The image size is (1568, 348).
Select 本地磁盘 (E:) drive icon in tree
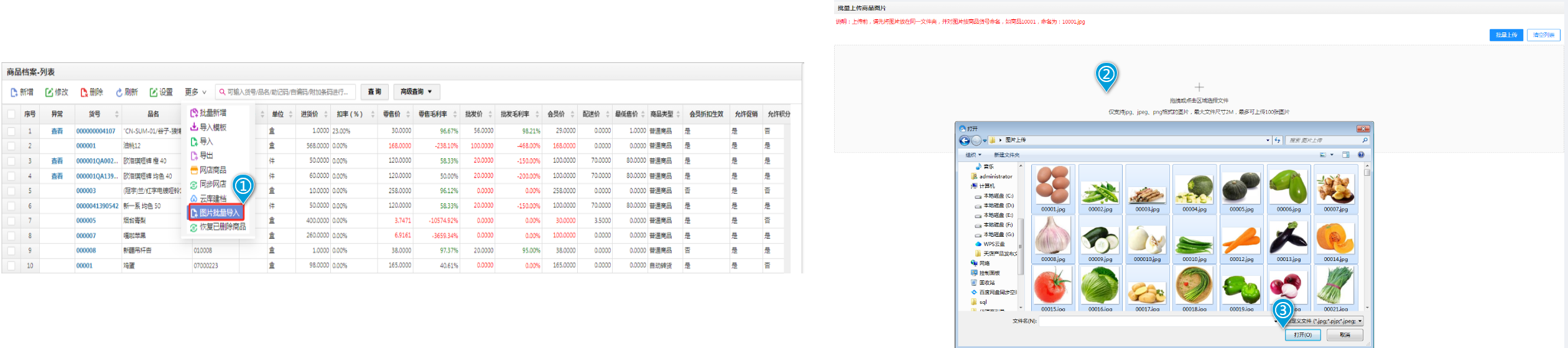pos(978,215)
